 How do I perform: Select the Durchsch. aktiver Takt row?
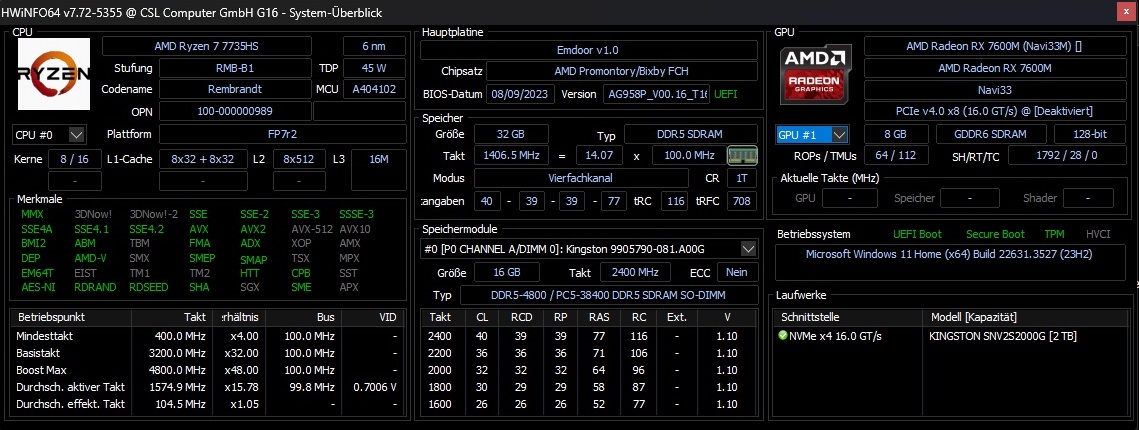click(208, 387)
